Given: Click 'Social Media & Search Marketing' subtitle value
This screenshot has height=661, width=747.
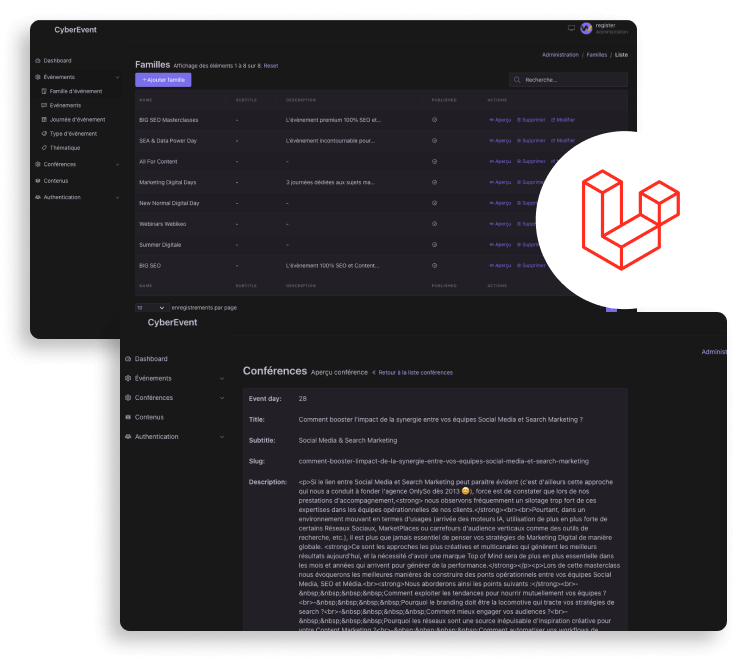Looking at the screenshot, I should pos(348,441).
